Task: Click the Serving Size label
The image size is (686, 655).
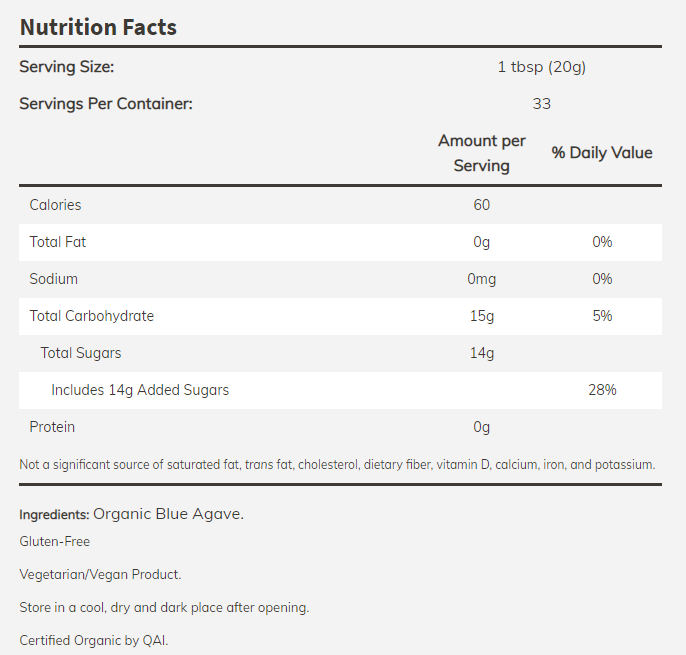Action: (x=67, y=67)
